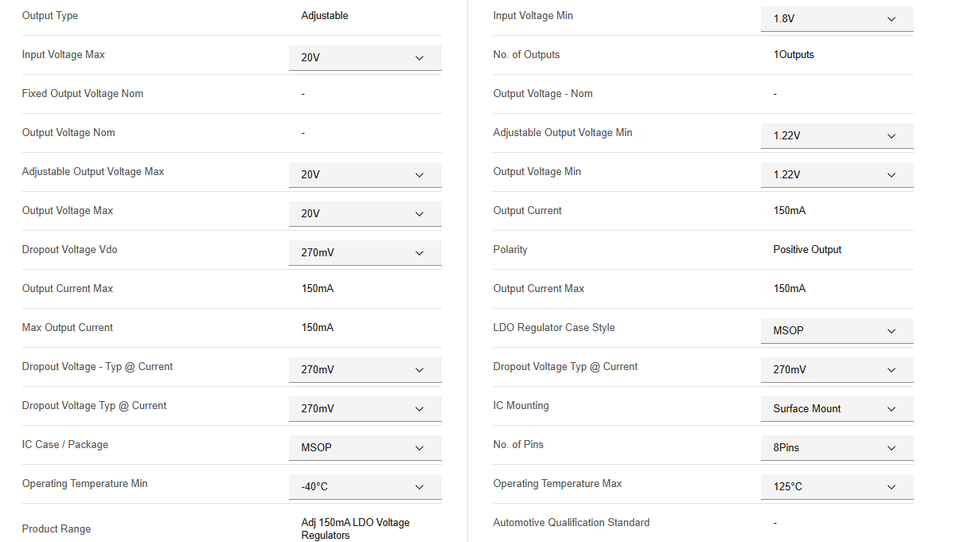Click the Adjustable output type value
Image resolution: width=960 pixels, height=542 pixels.
(325, 16)
